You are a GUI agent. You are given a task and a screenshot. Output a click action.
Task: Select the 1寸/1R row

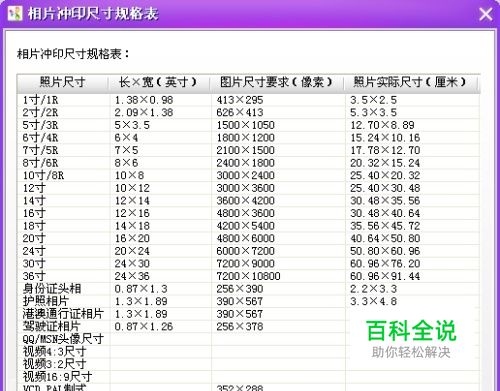(248, 100)
